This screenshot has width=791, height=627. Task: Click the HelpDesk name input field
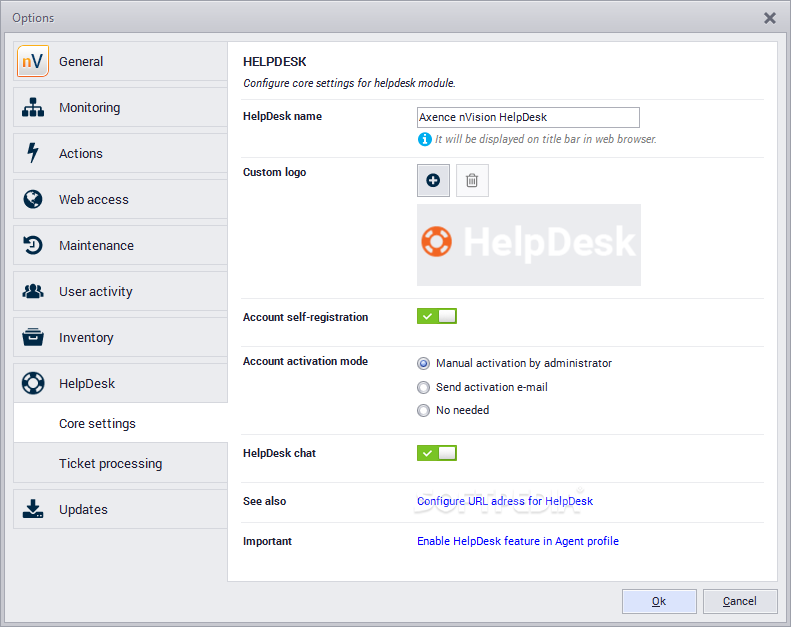pos(528,117)
